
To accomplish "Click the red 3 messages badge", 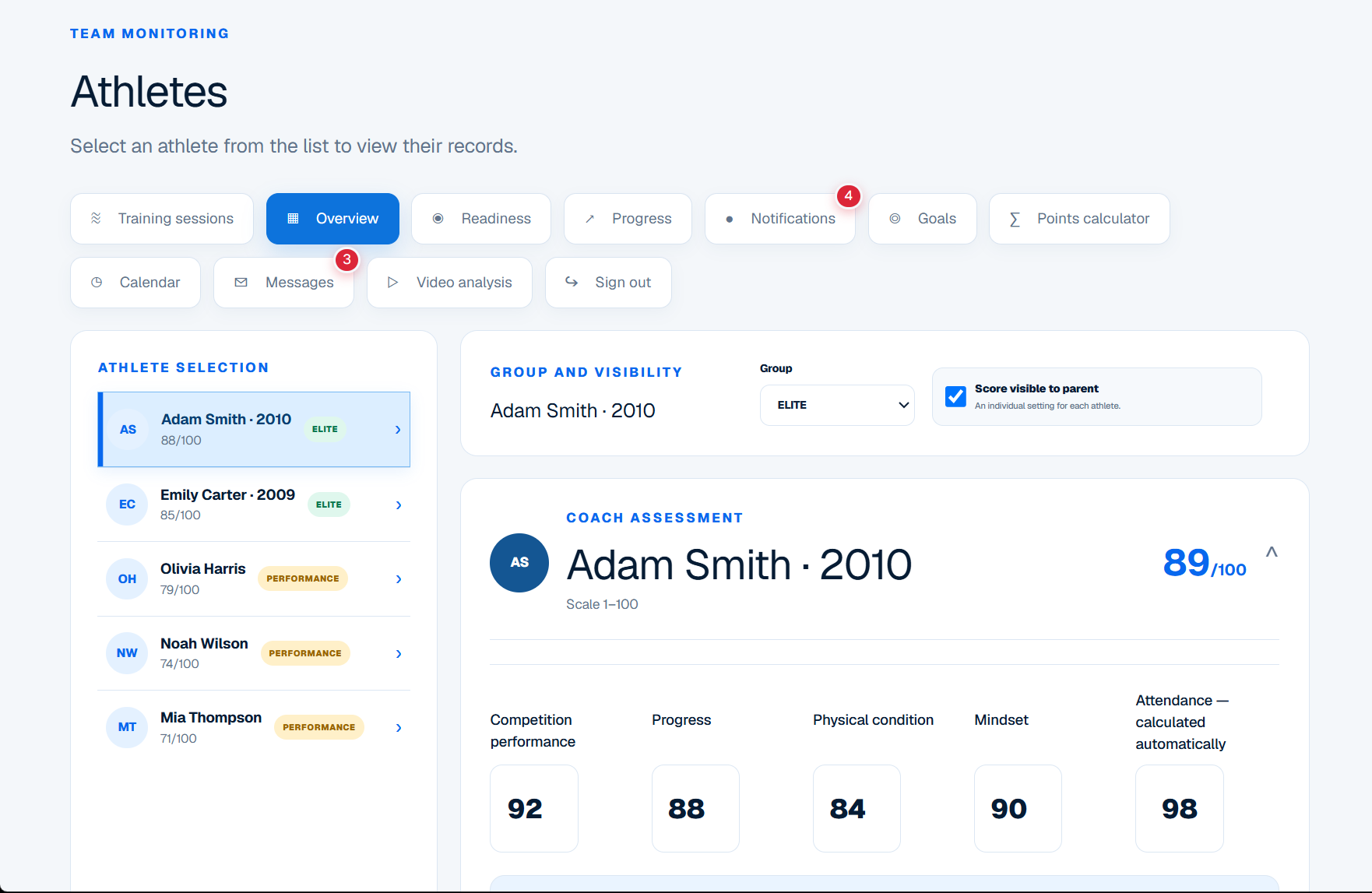I will point(347,259).
